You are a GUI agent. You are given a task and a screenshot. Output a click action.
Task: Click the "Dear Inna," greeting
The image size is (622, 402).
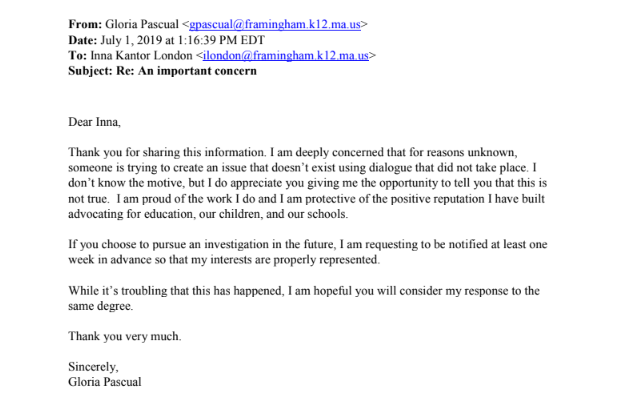[x=95, y=122]
